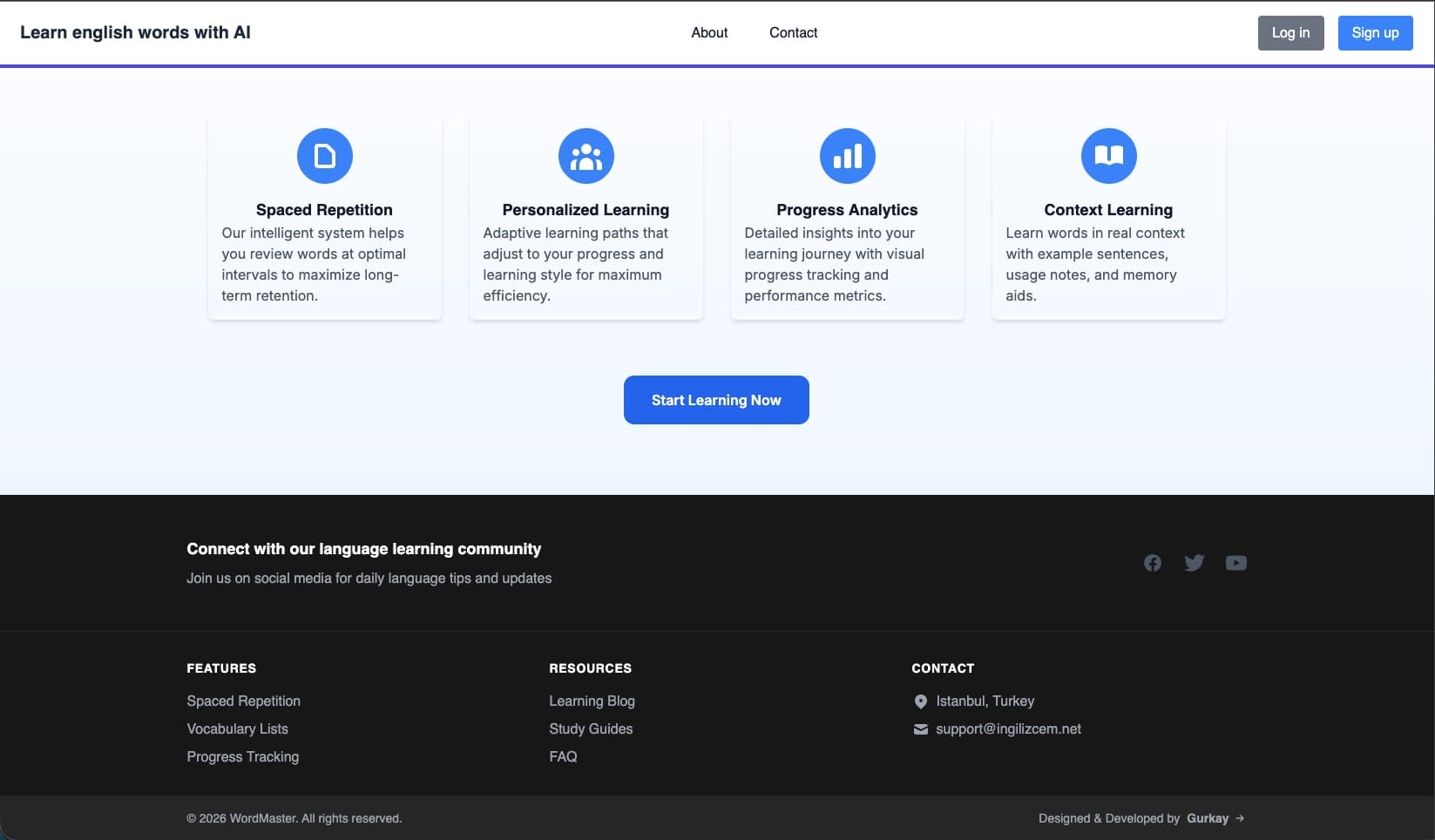Click the Context Learning open book icon
The image size is (1435, 840).
coord(1108,155)
